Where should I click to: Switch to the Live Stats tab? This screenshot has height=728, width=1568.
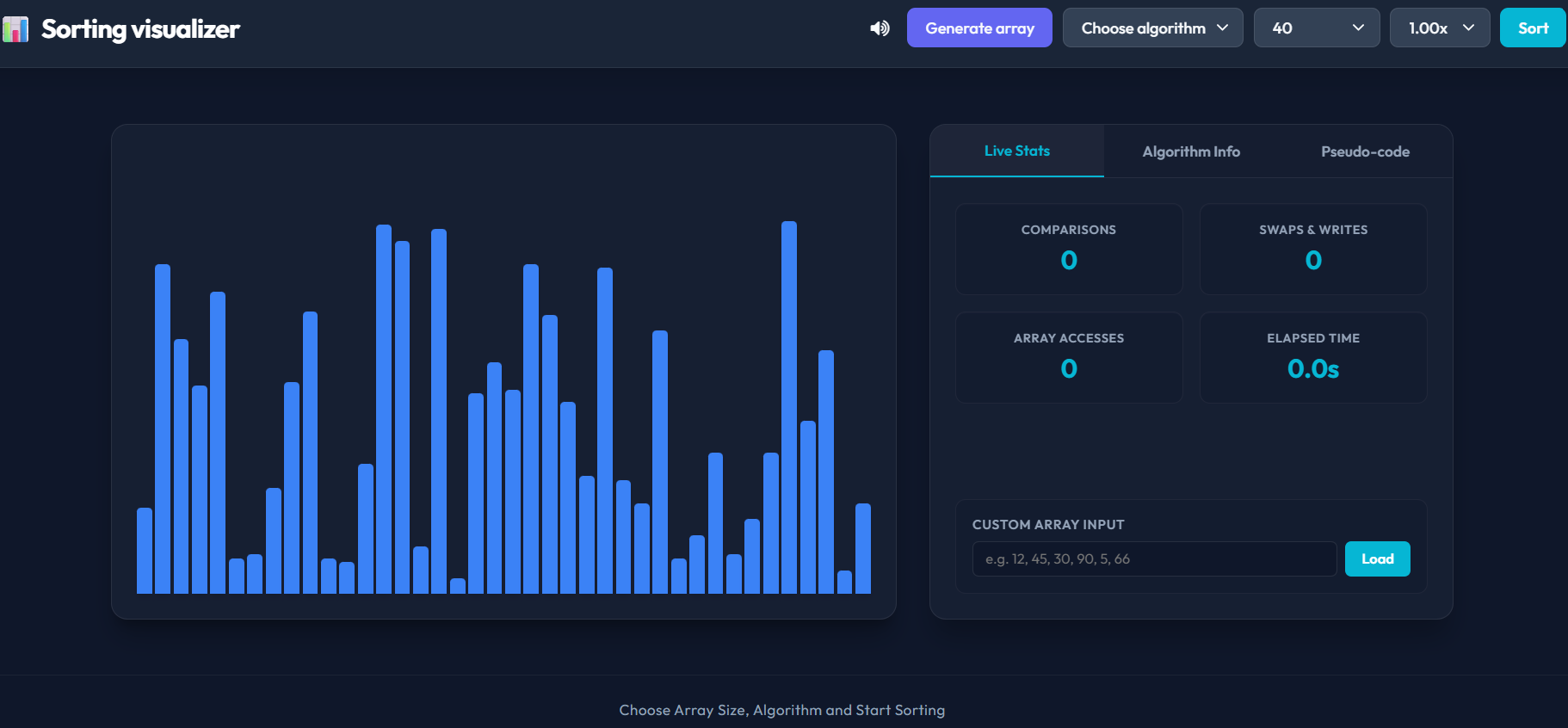pos(1017,151)
